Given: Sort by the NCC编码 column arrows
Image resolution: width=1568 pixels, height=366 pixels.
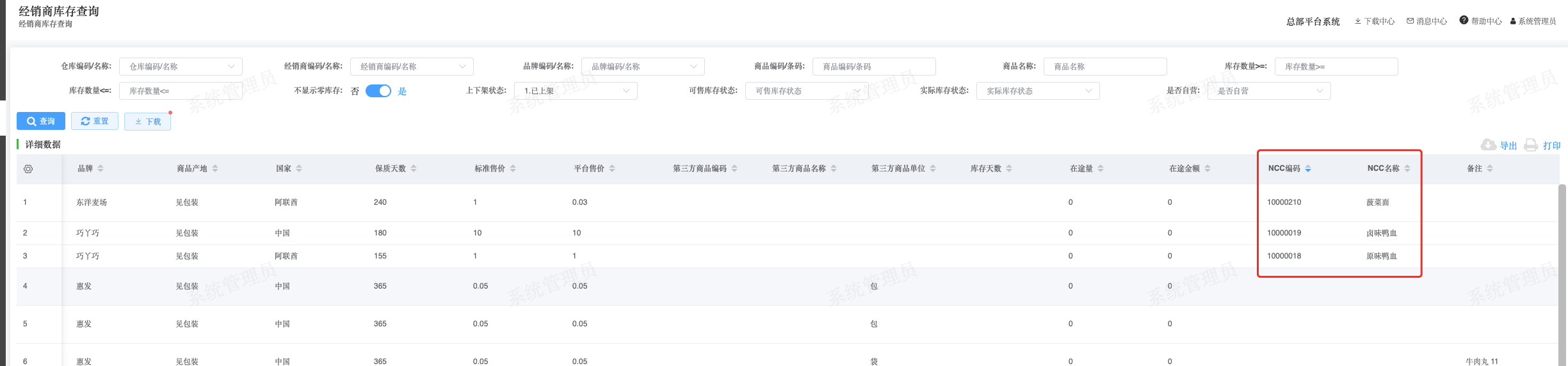Looking at the screenshot, I should coord(1308,168).
